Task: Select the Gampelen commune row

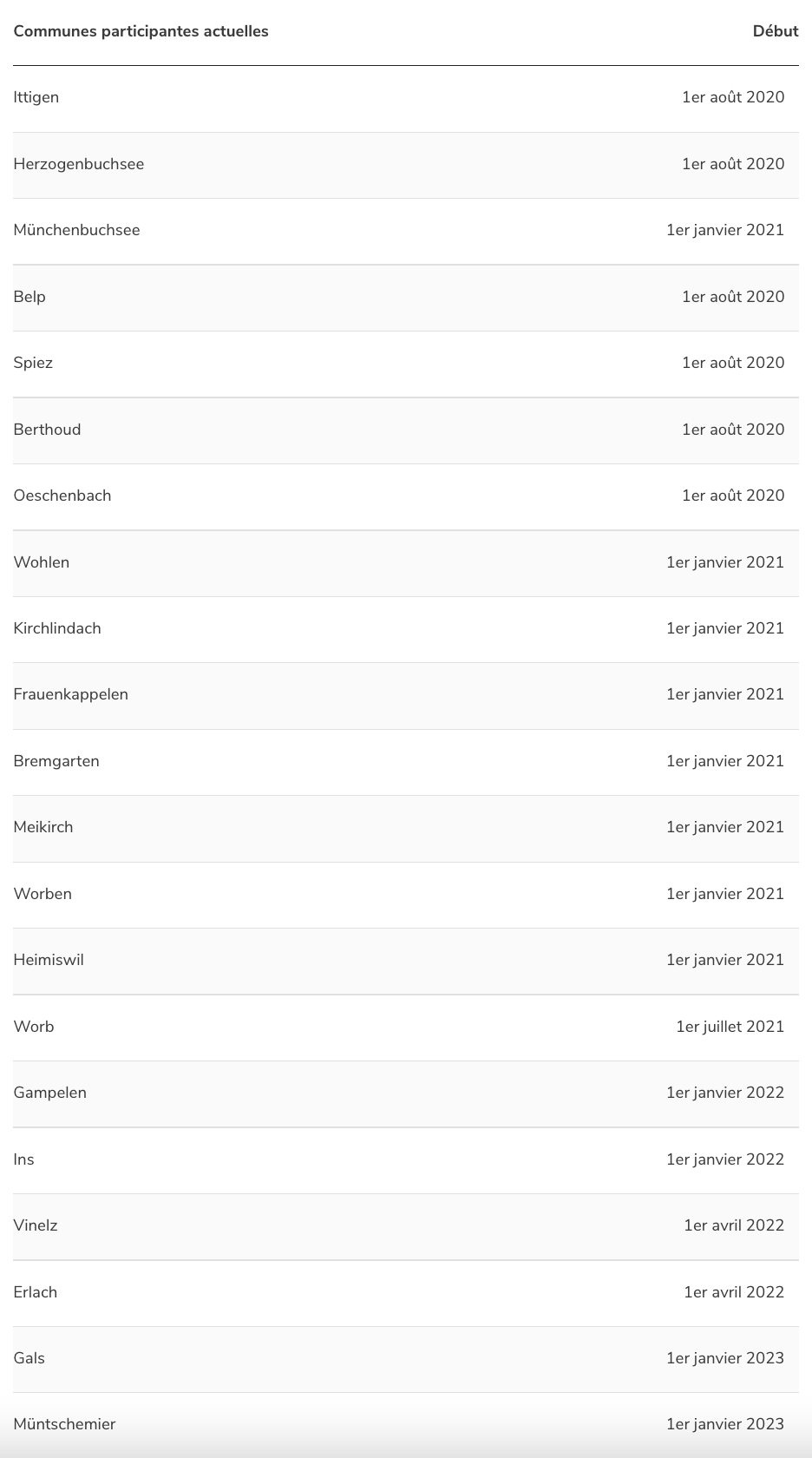Action: 406,1093
